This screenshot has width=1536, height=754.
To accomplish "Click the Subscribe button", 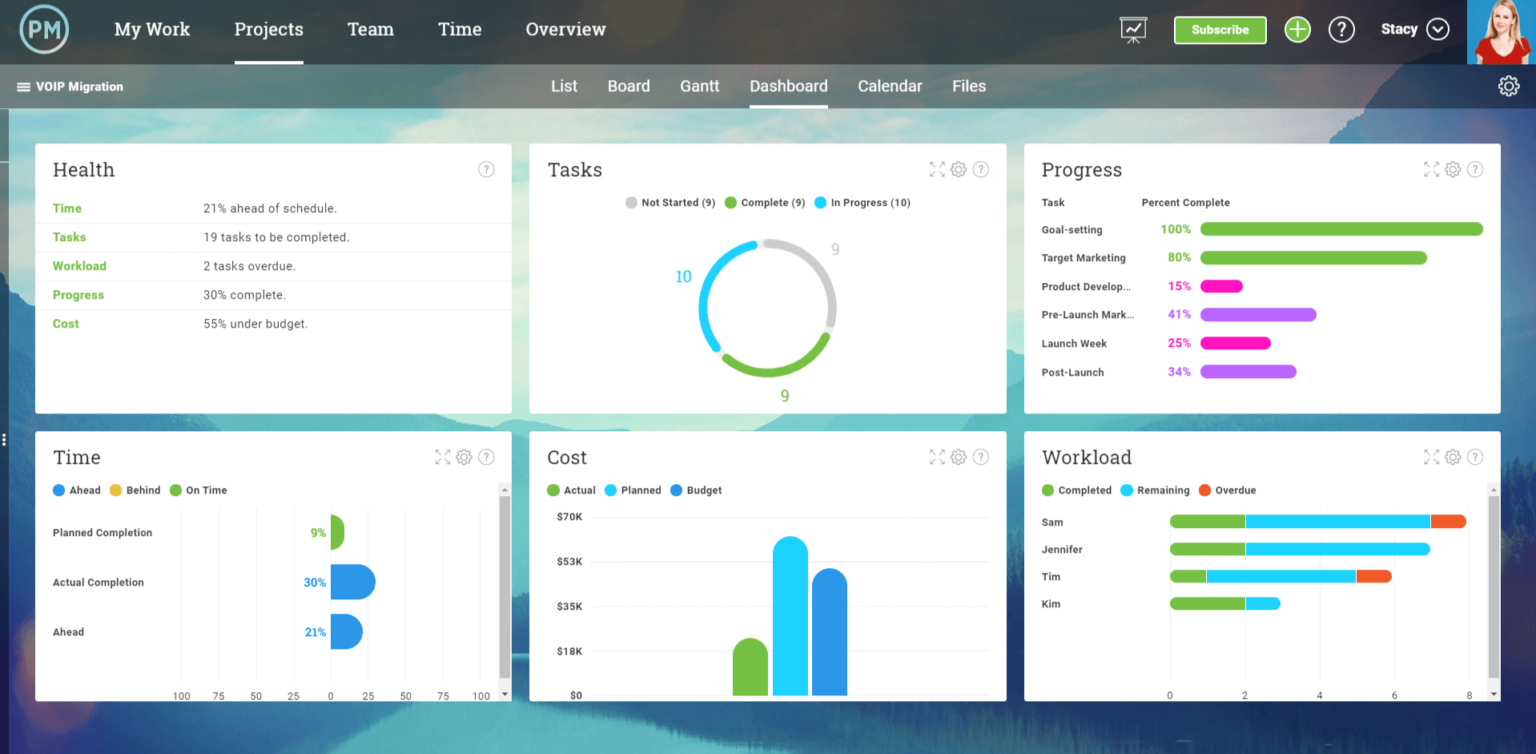I will (1220, 30).
